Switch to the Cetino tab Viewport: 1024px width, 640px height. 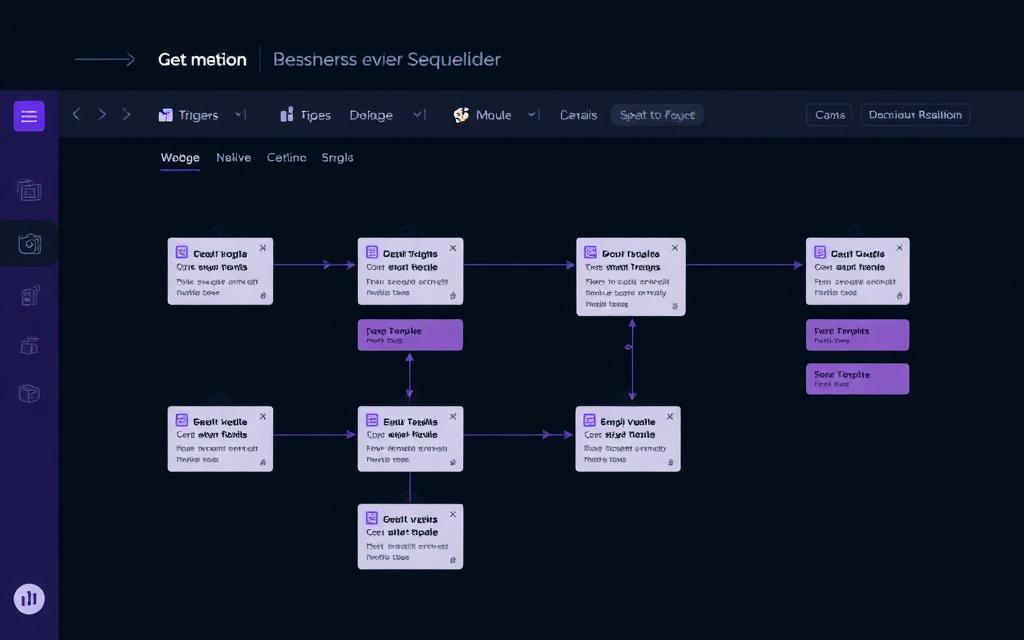[x=286, y=157]
